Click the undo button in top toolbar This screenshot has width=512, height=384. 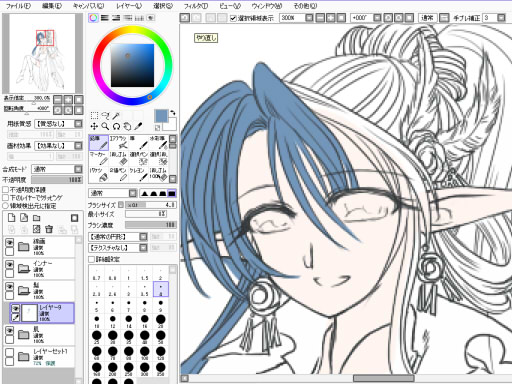click(185, 18)
